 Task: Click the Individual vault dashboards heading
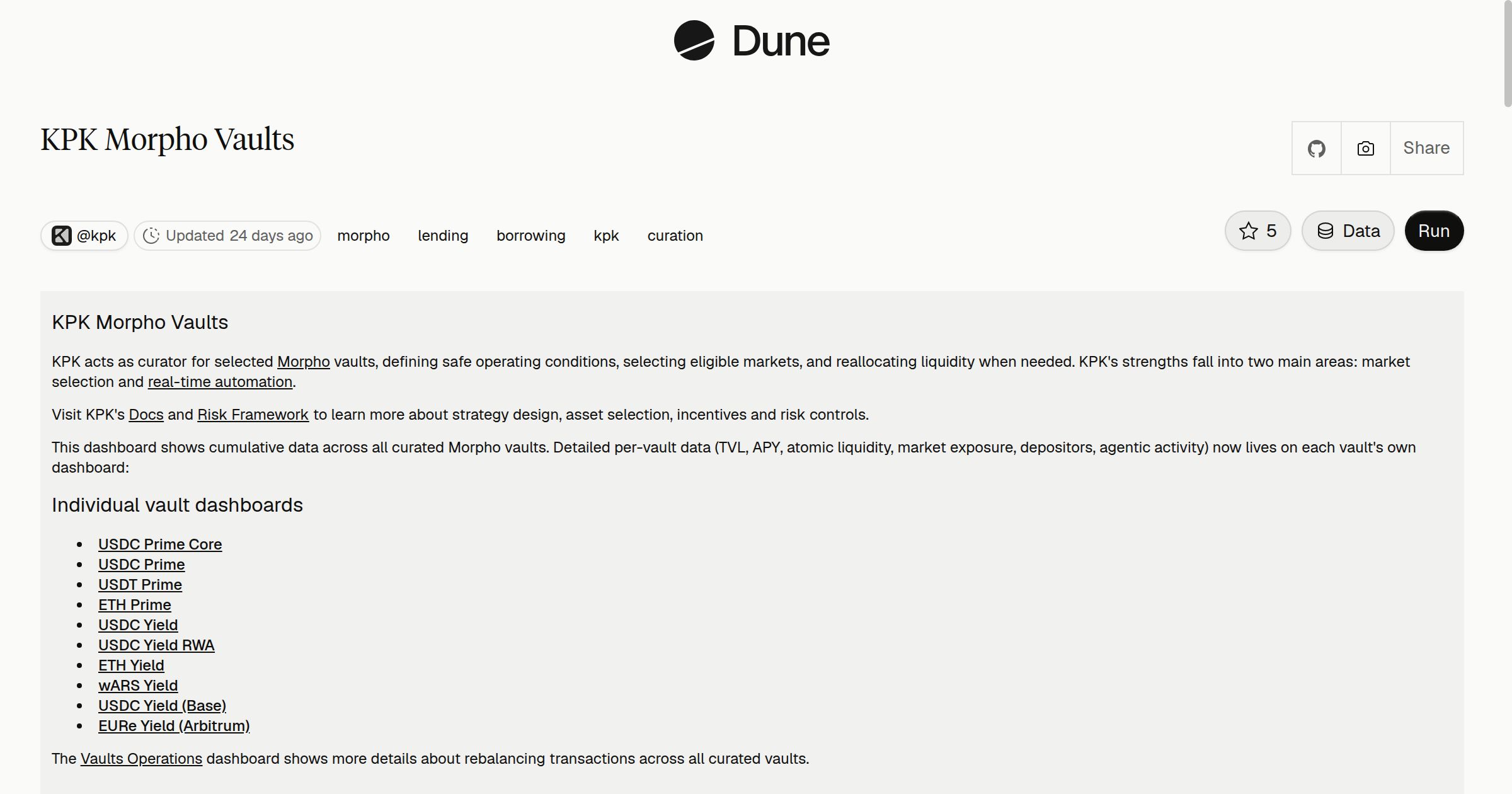177,505
